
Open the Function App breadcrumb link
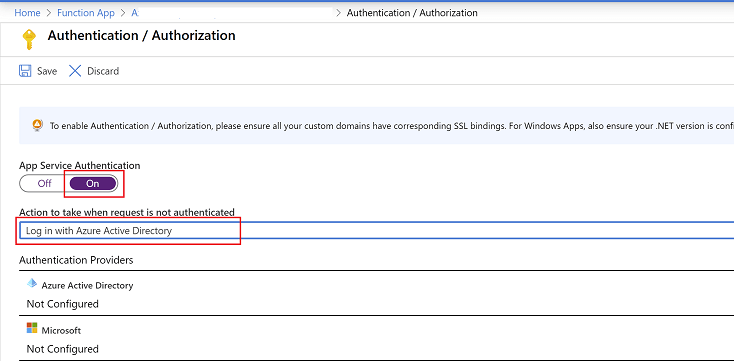(86, 13)
